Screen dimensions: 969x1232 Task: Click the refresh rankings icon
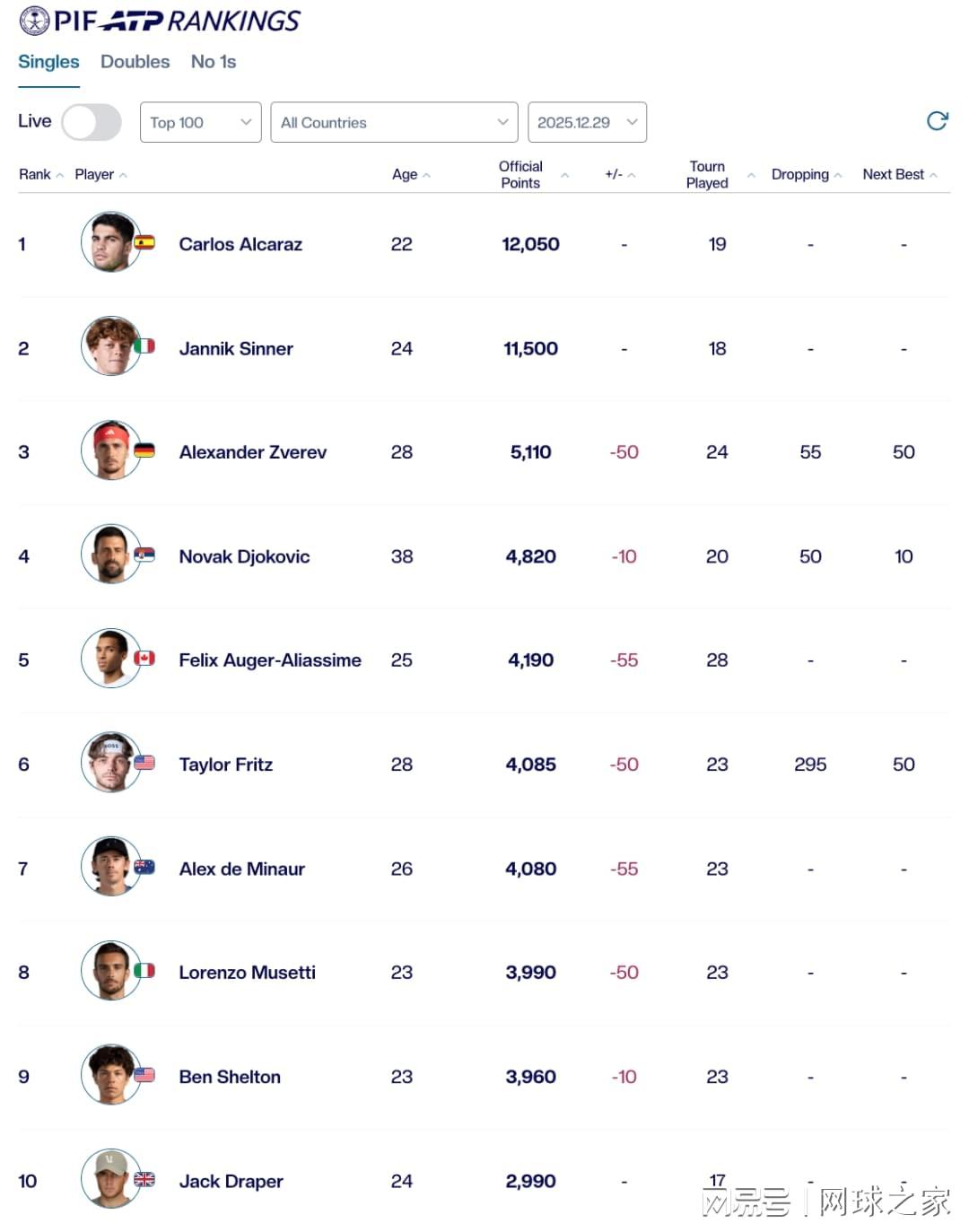tap(937, 121)
